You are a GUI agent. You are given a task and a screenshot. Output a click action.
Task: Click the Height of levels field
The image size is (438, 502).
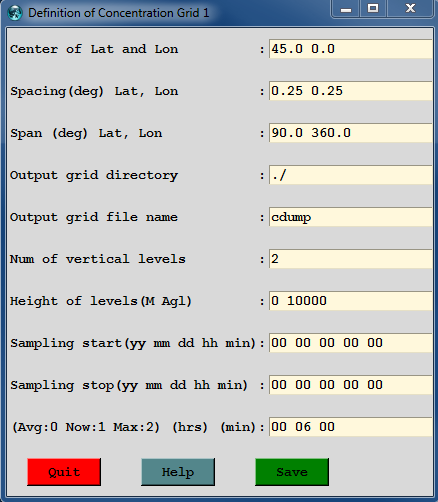[351, 301]
